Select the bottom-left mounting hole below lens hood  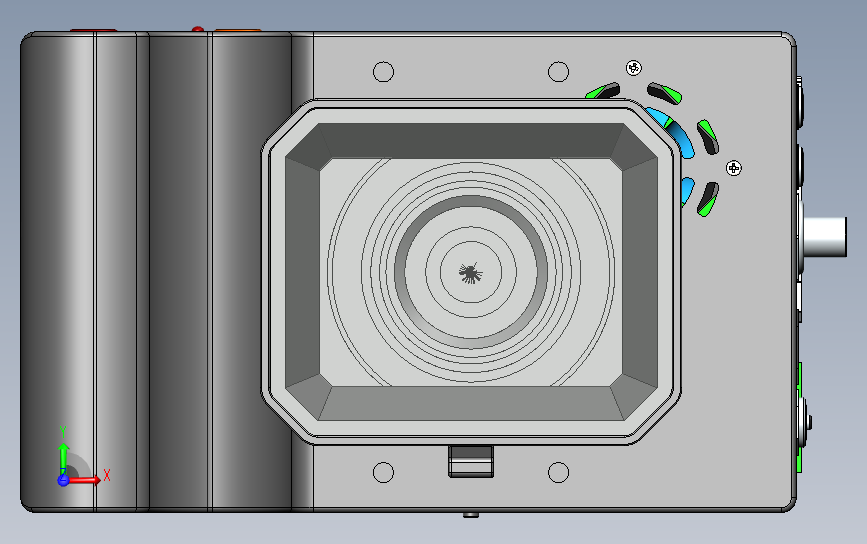click(x=383, y=473)
